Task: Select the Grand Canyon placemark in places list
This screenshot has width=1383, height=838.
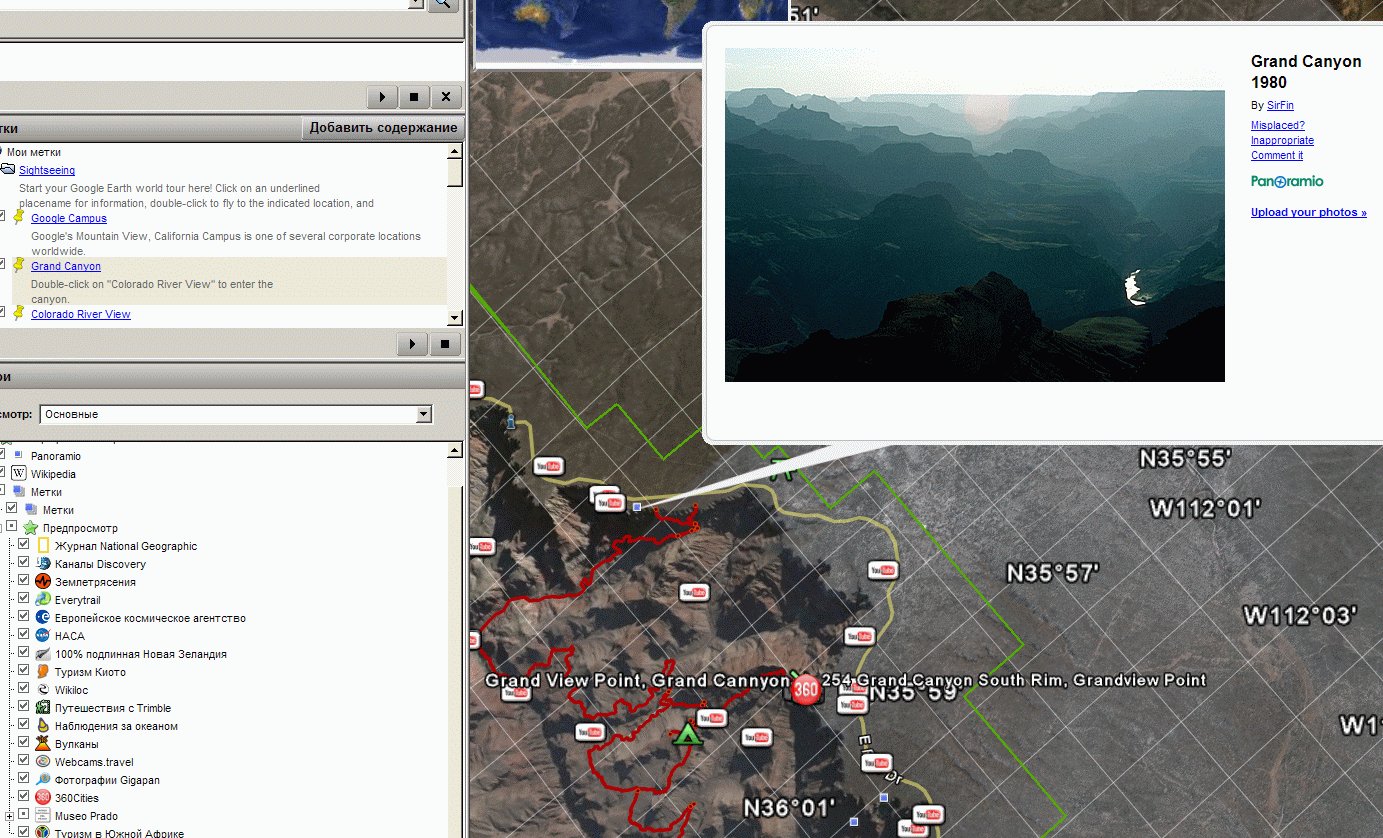Action: click(66, 267)
